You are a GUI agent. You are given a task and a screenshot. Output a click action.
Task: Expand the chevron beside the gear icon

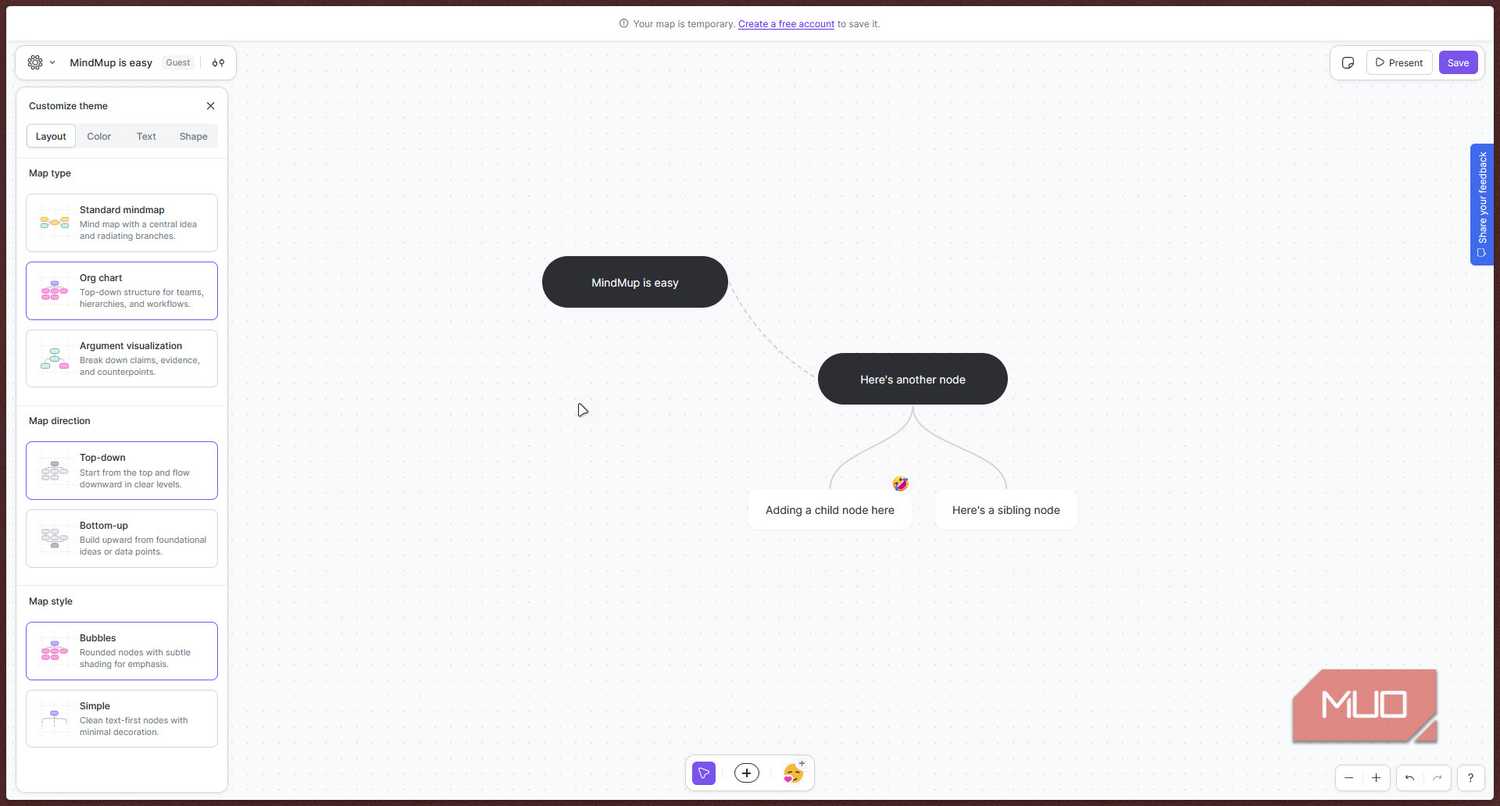point(53,62)
